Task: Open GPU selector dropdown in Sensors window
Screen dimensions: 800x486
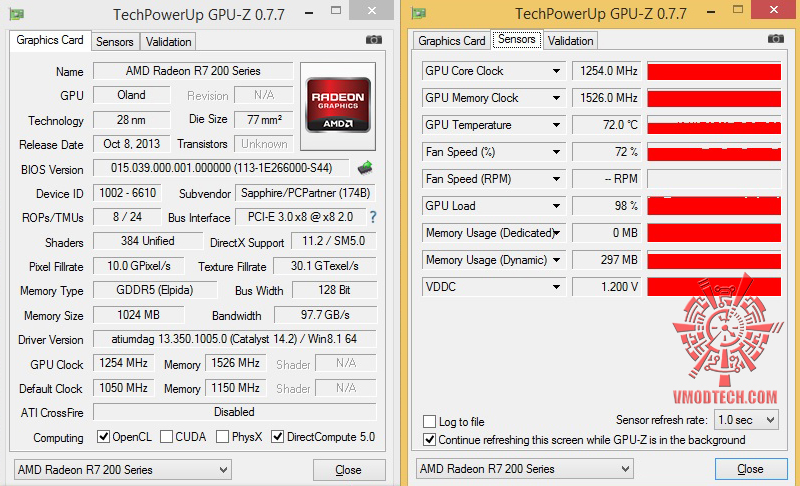Action: [524, 469]
